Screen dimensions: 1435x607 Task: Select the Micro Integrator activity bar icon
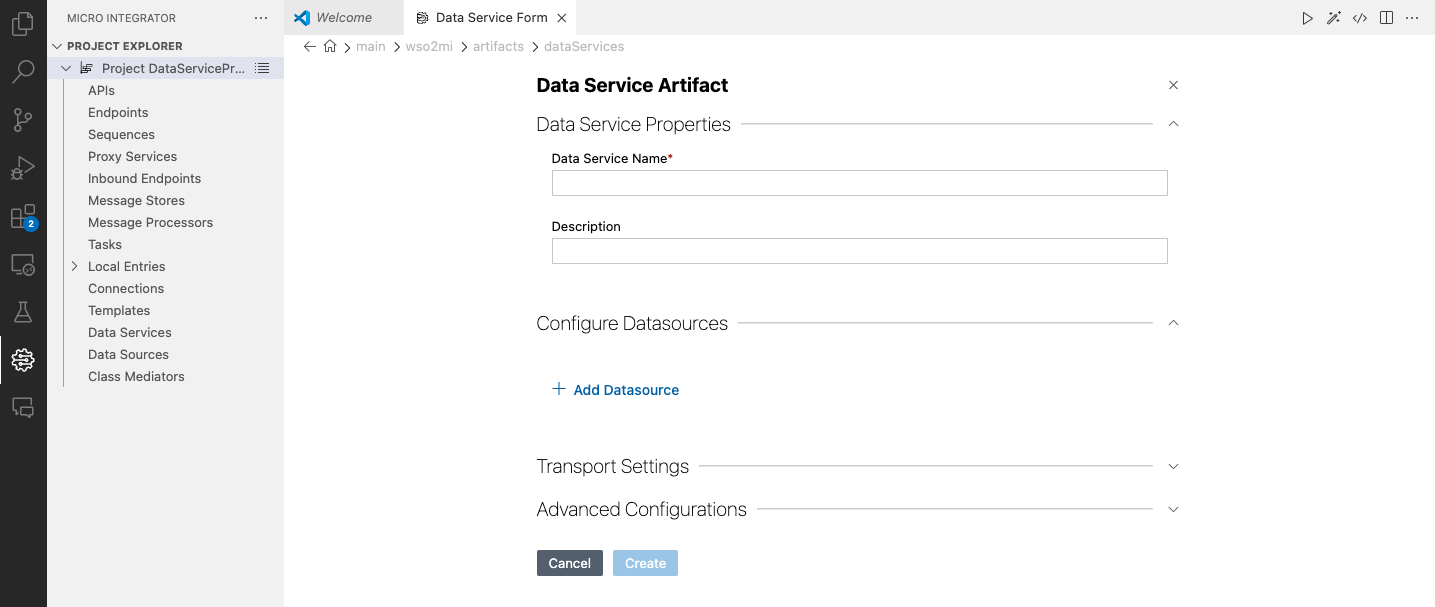[23, 360]
